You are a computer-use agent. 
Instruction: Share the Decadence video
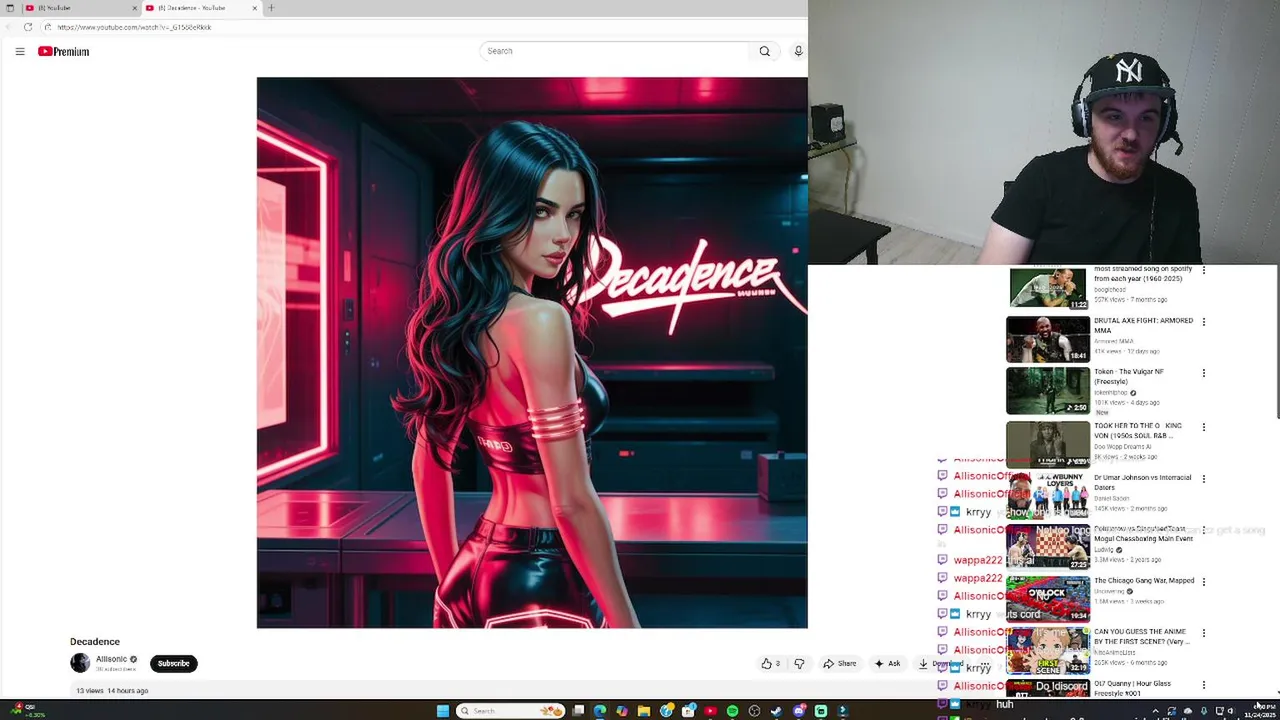pos(840,663)
